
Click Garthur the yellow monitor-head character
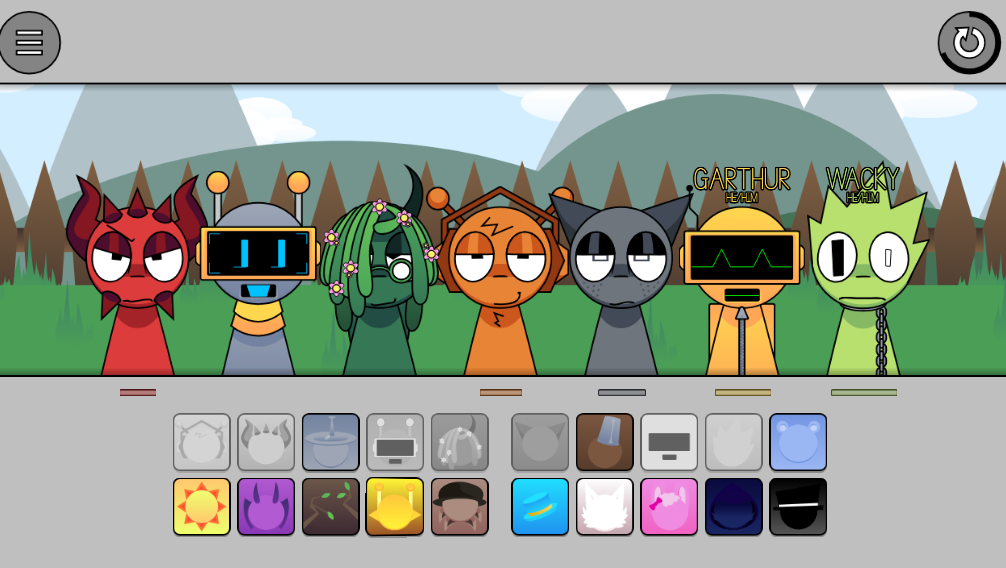pos(742,280)
